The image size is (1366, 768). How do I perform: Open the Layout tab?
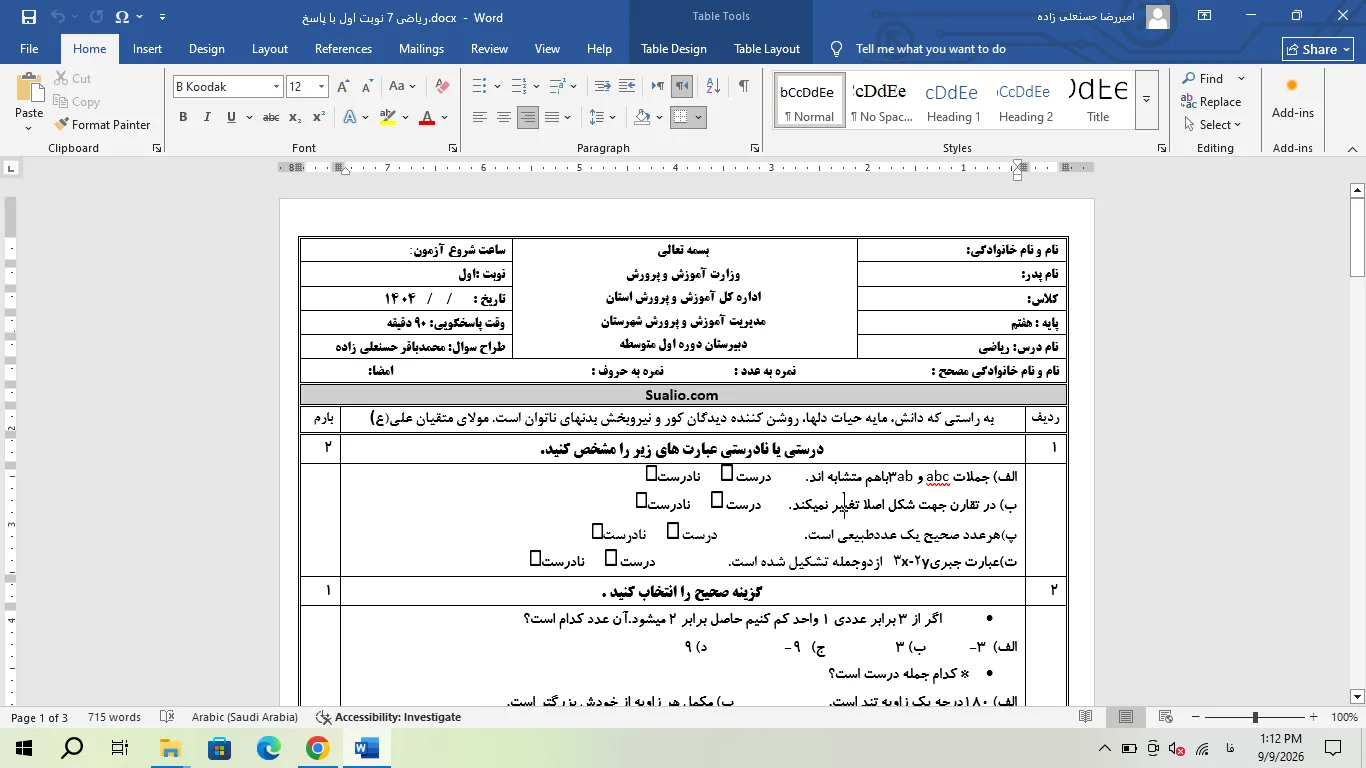click(x=270, y=49)
